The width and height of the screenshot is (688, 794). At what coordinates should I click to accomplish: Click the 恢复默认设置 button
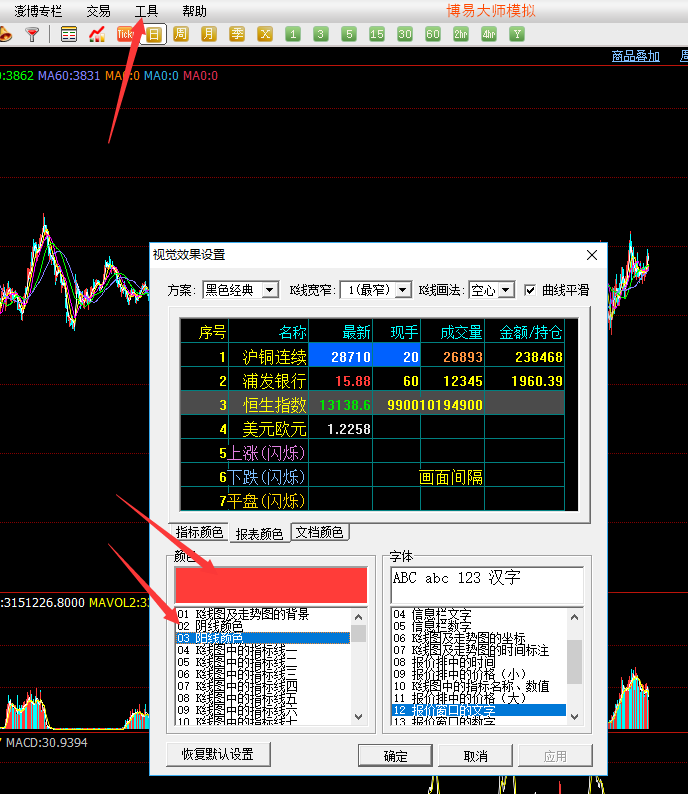pyautogui.click(x=218, y=755)
